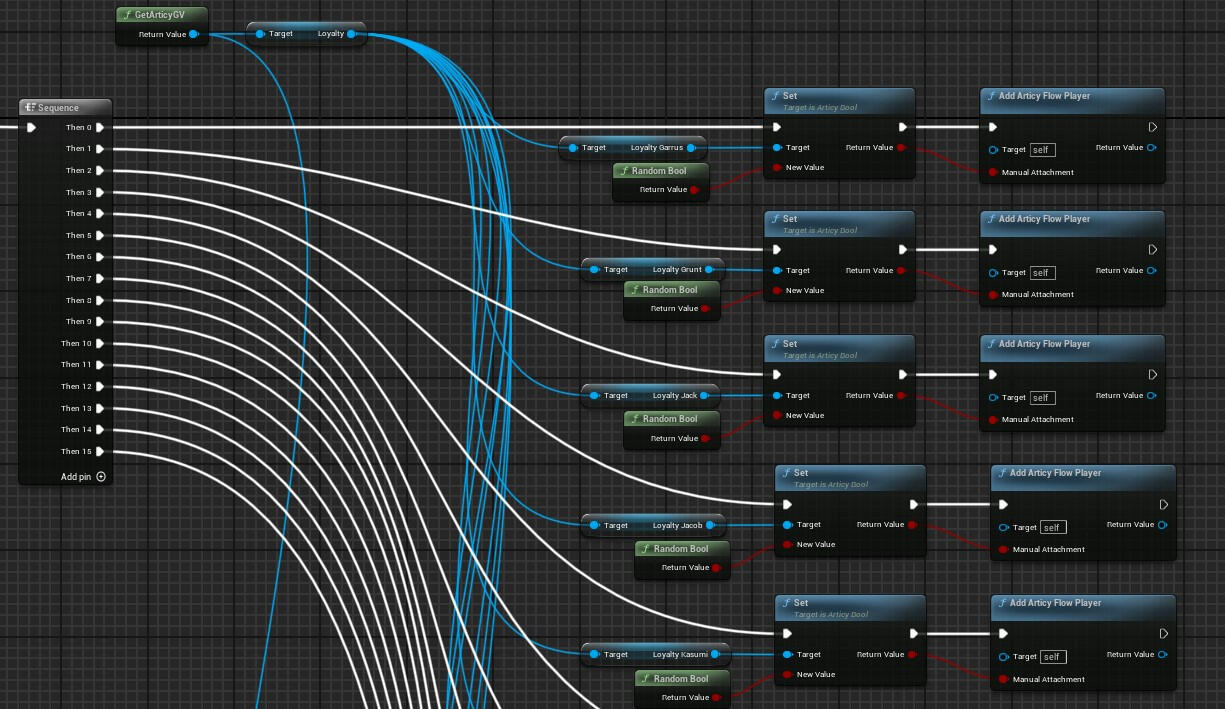
Task: Click the Loyalty Jacob output pin
Action: (x=712, y=525)
